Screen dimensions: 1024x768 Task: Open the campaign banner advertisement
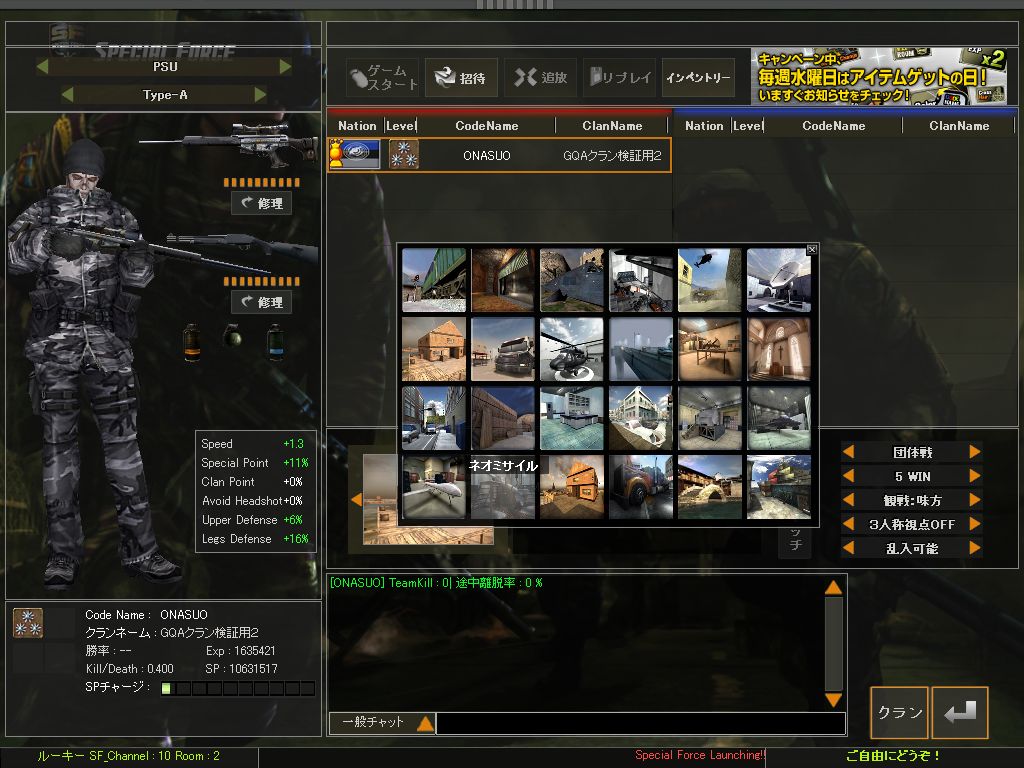(878, 76)
